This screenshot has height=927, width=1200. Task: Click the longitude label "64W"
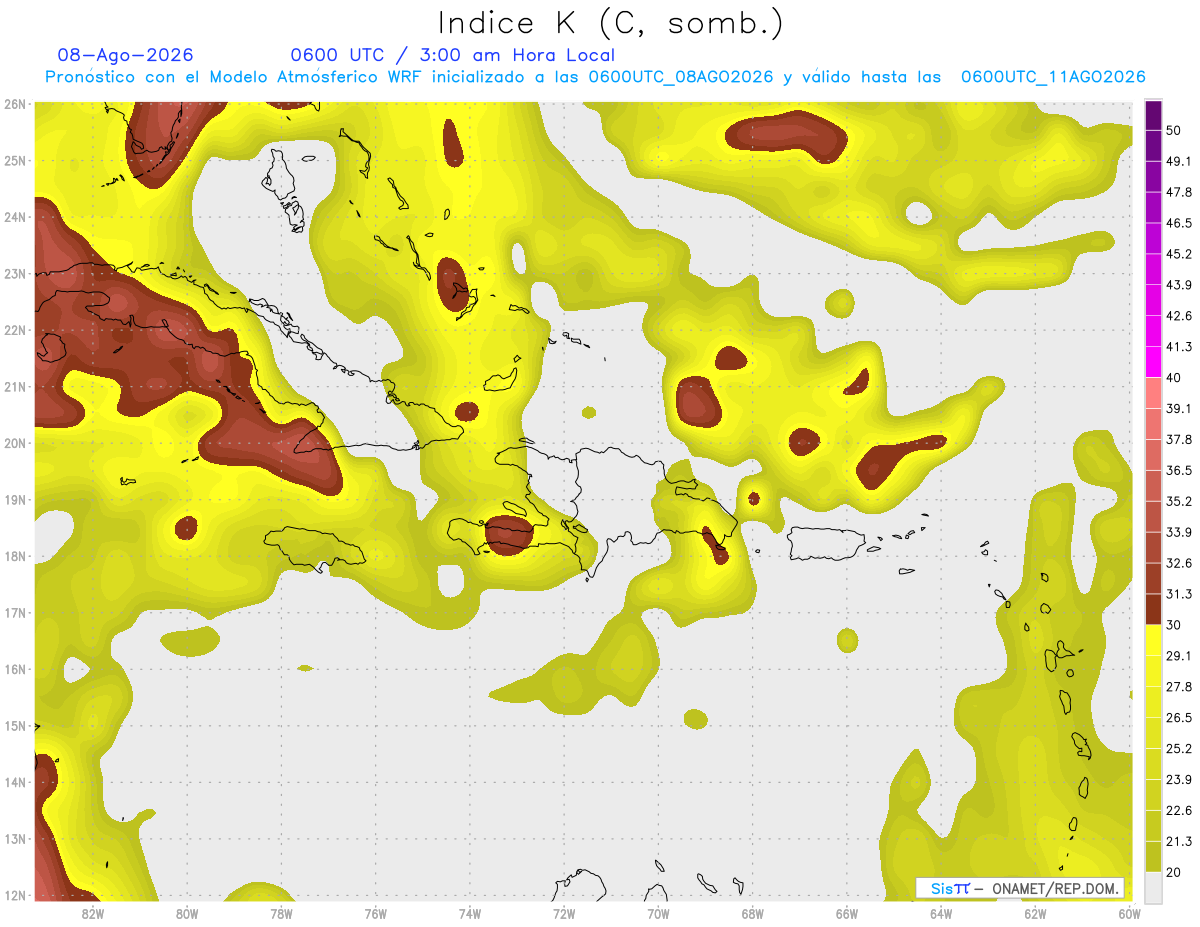point(941,913)
